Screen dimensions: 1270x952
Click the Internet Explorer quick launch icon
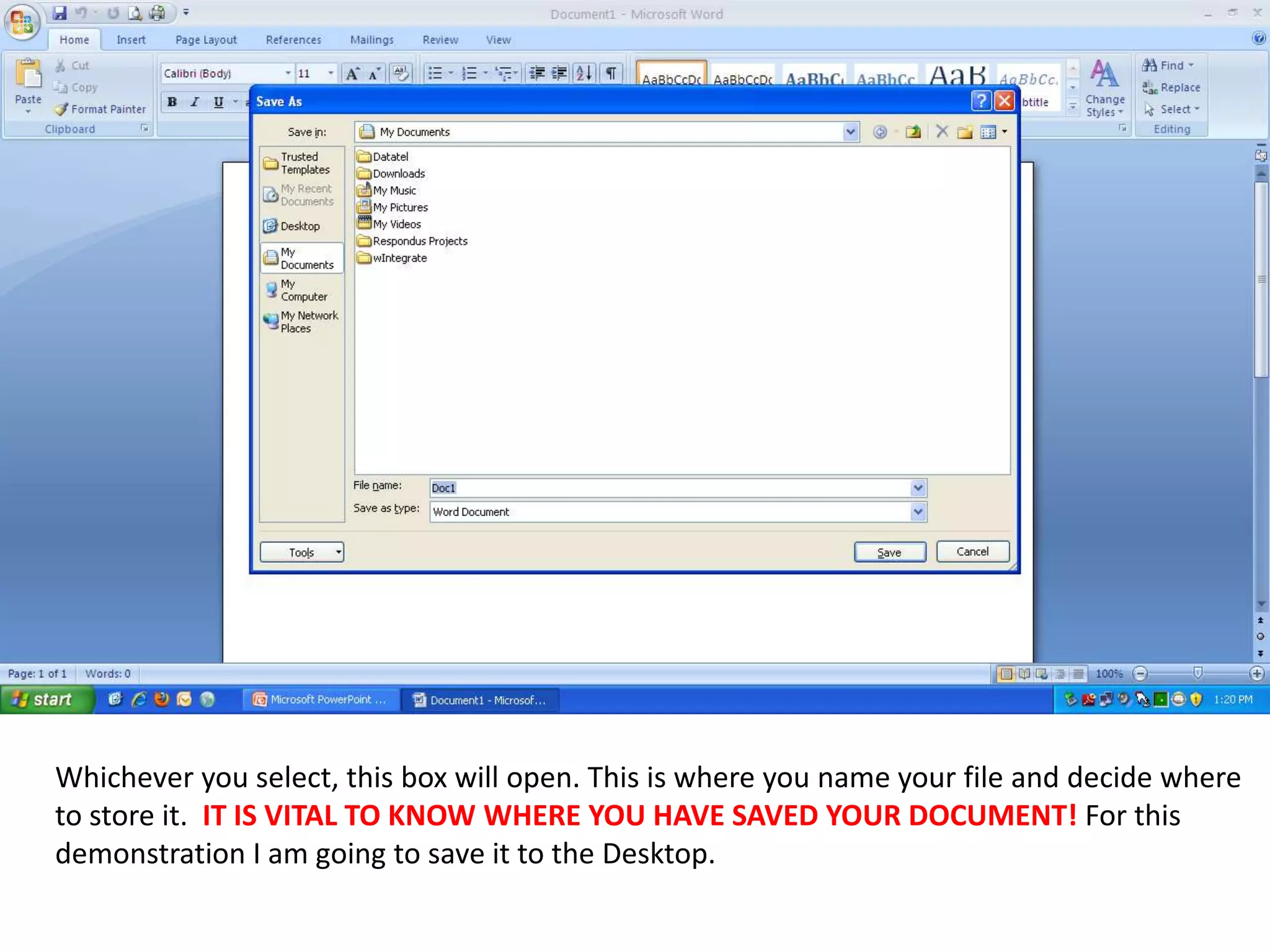tap(139, 700)
